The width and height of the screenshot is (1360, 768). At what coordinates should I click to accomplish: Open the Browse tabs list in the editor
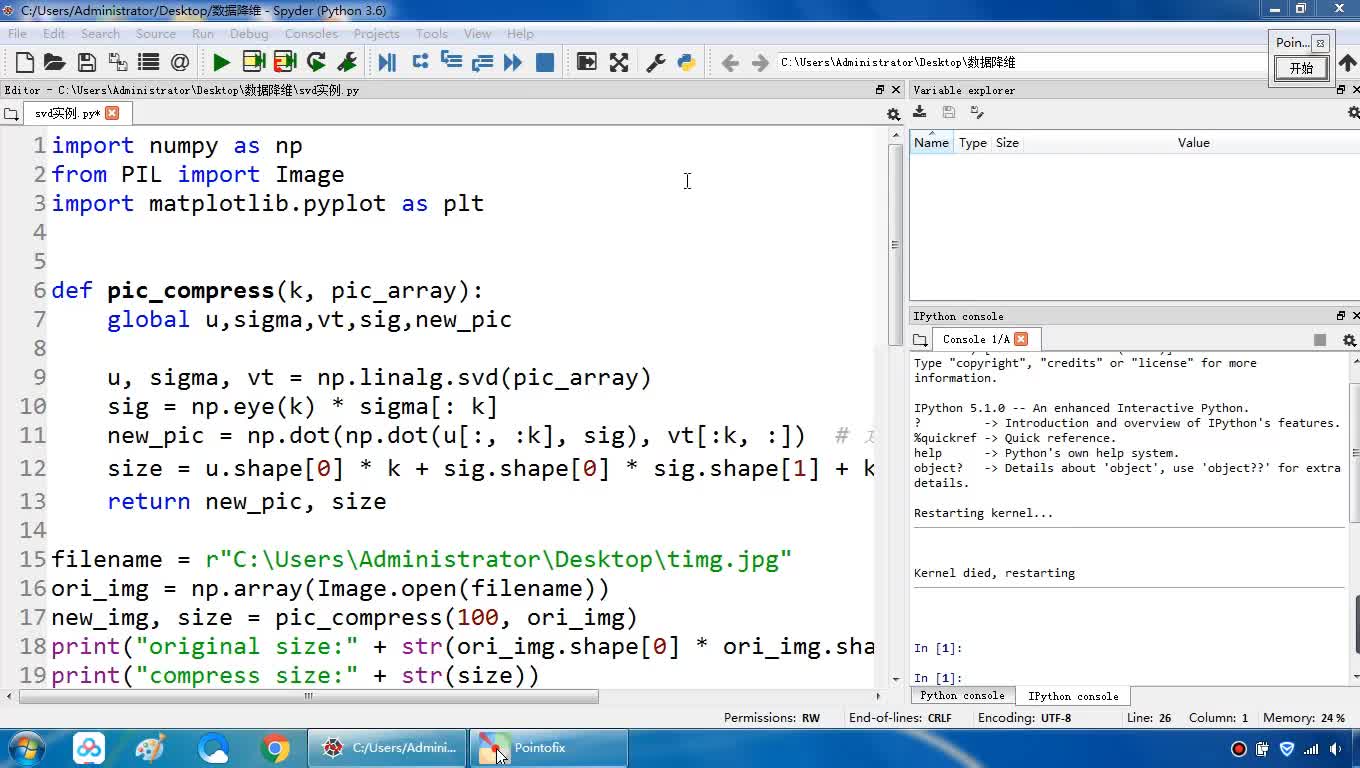point(11,114)
